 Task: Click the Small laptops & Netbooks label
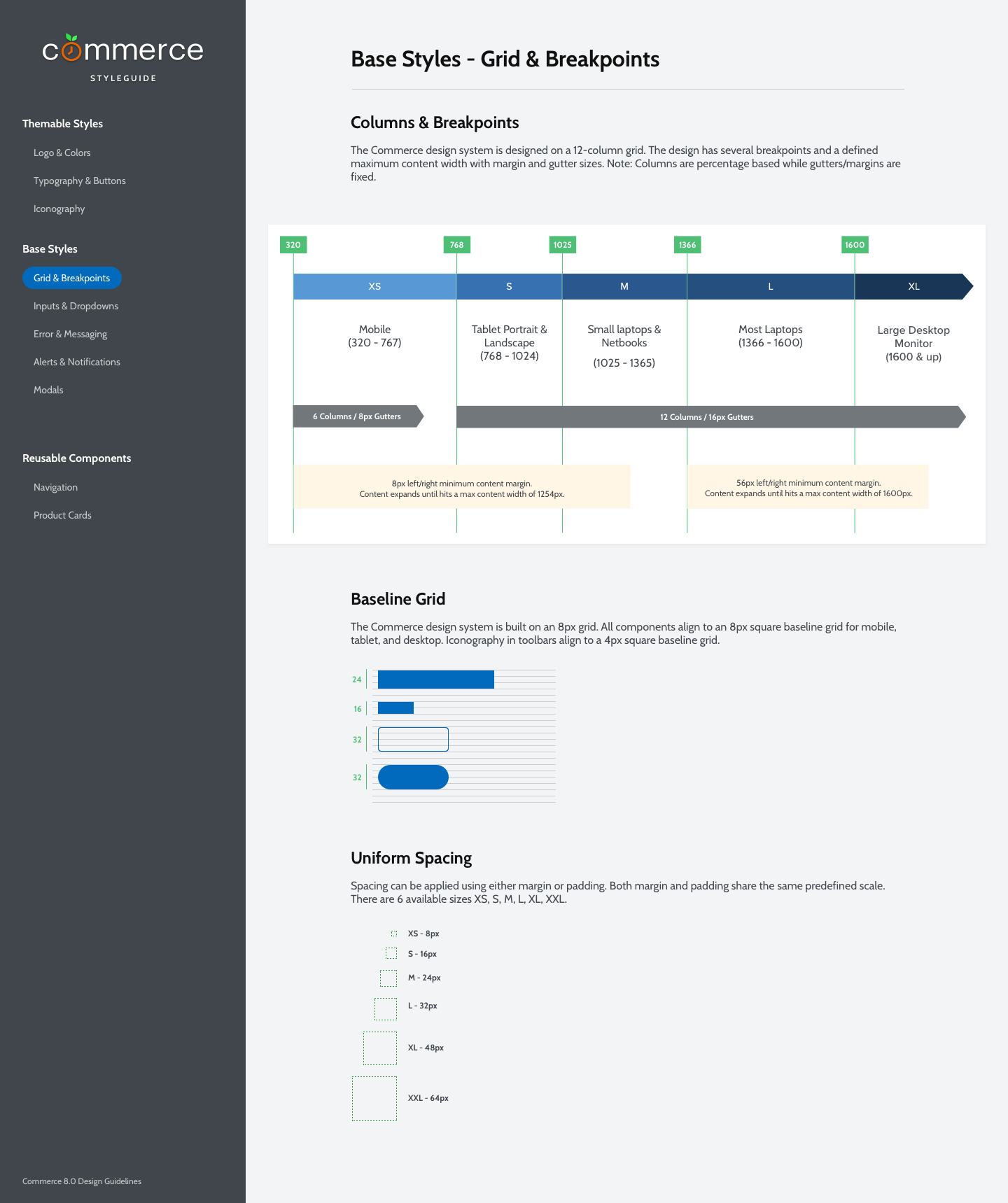pyautogui.click(x=624, y=346)
